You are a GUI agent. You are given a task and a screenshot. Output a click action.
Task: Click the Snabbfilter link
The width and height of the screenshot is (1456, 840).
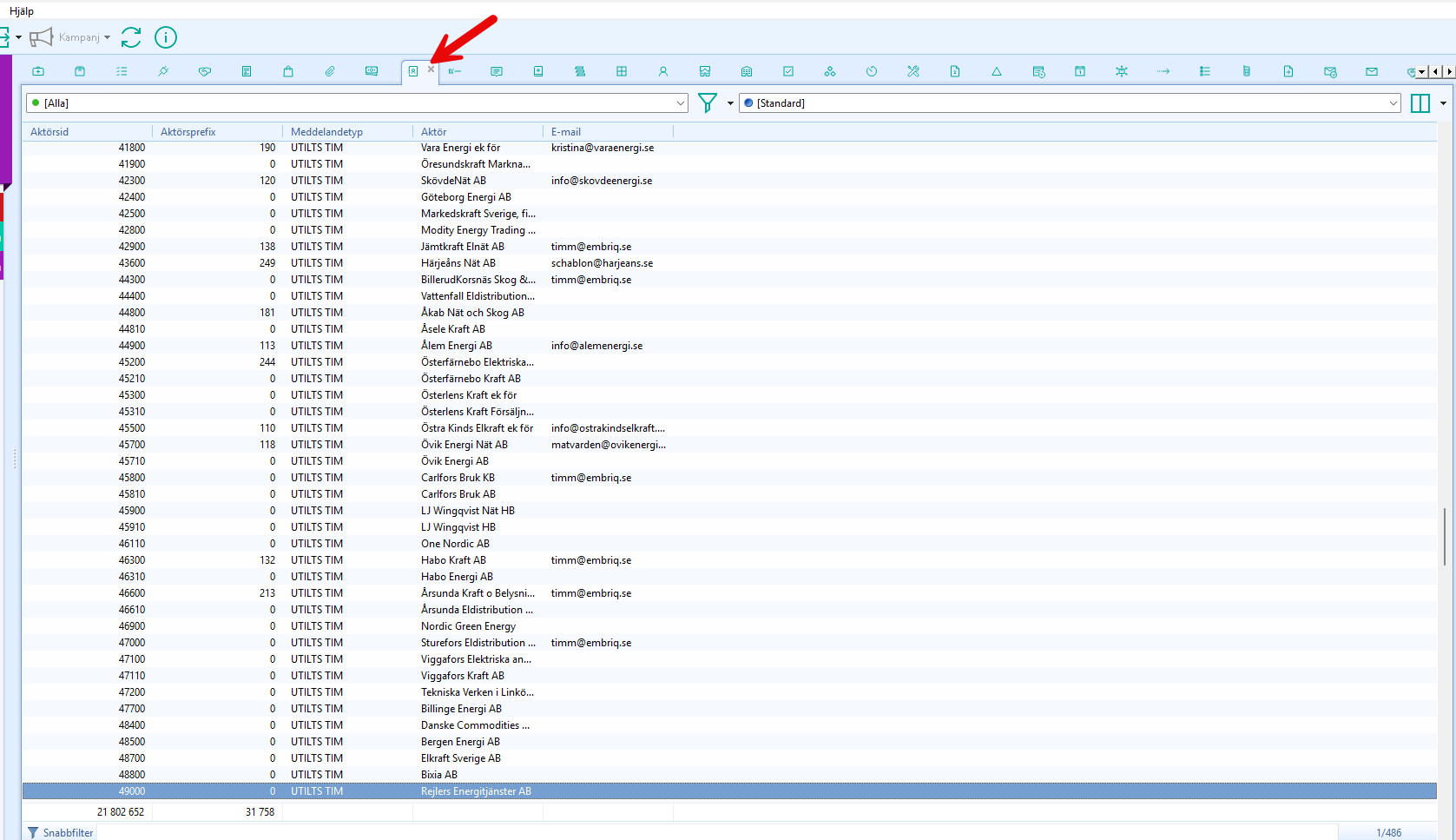pyautogui.click(x=68, y=832)
